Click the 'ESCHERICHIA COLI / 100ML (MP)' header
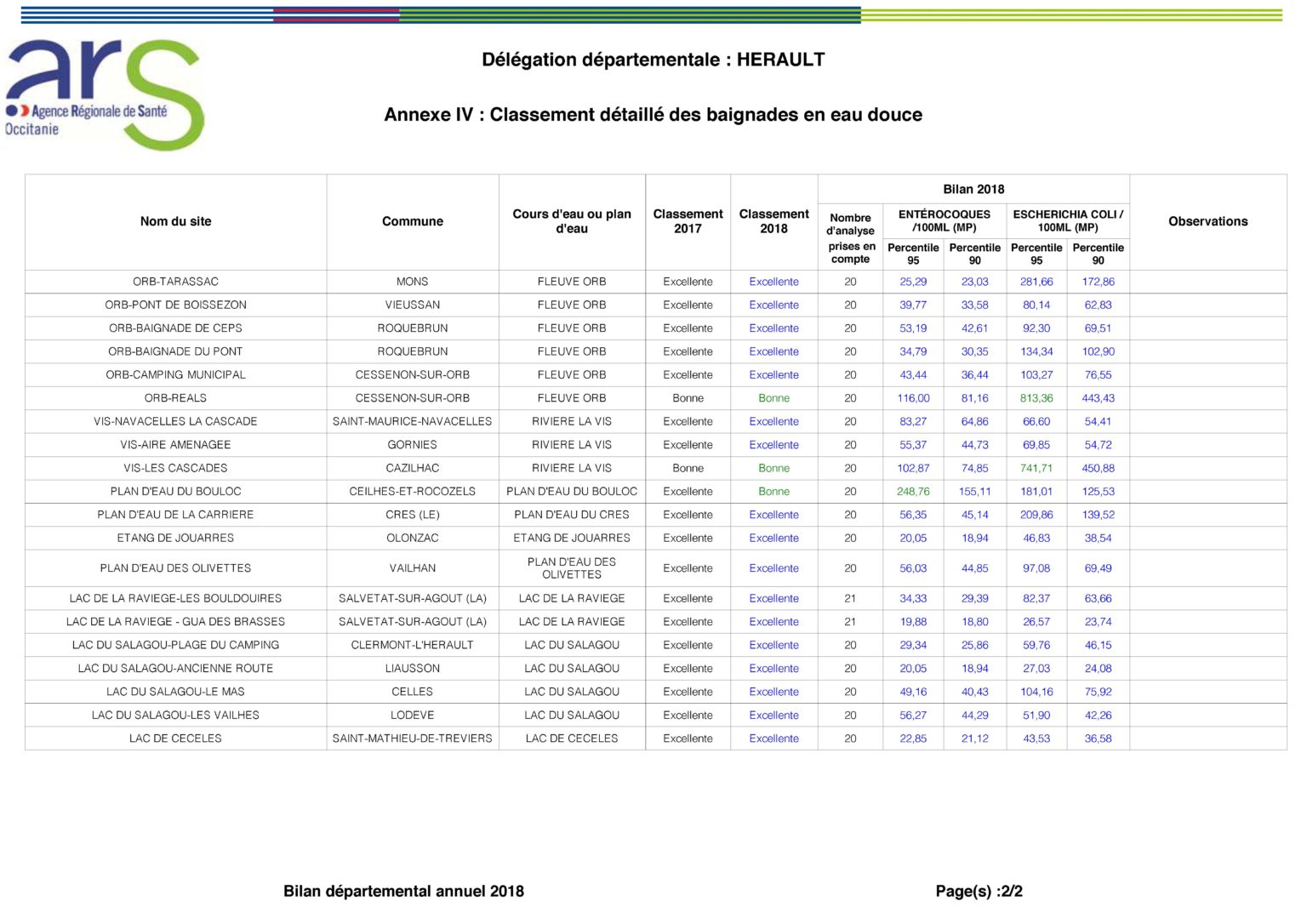Viewport: 1307px width, 924px height. [x=1068, y=221]
